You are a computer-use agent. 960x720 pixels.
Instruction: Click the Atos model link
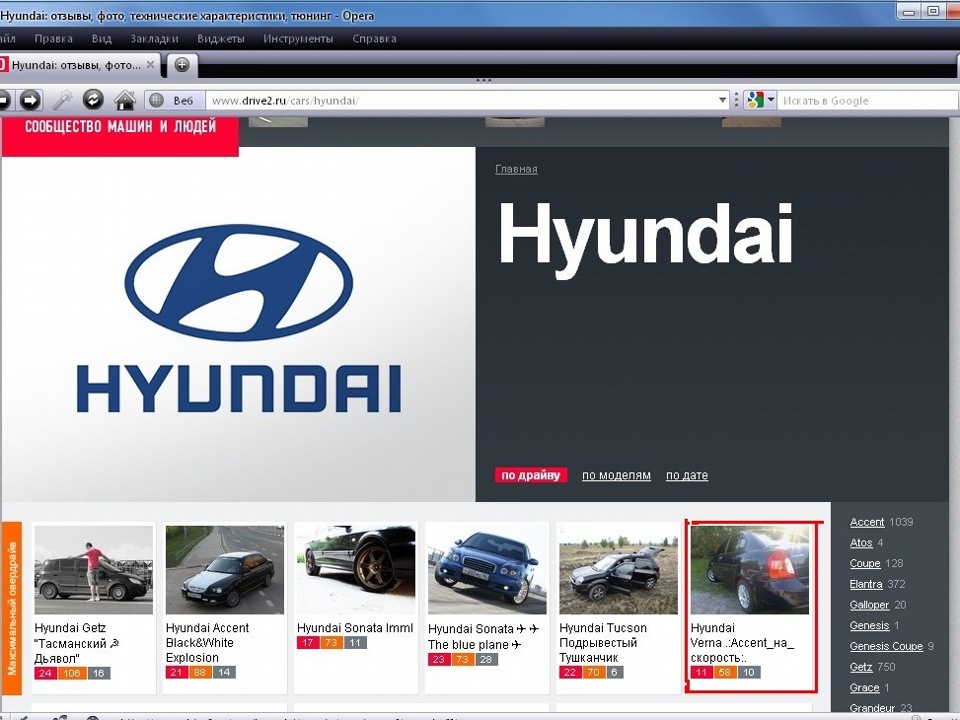861,543
